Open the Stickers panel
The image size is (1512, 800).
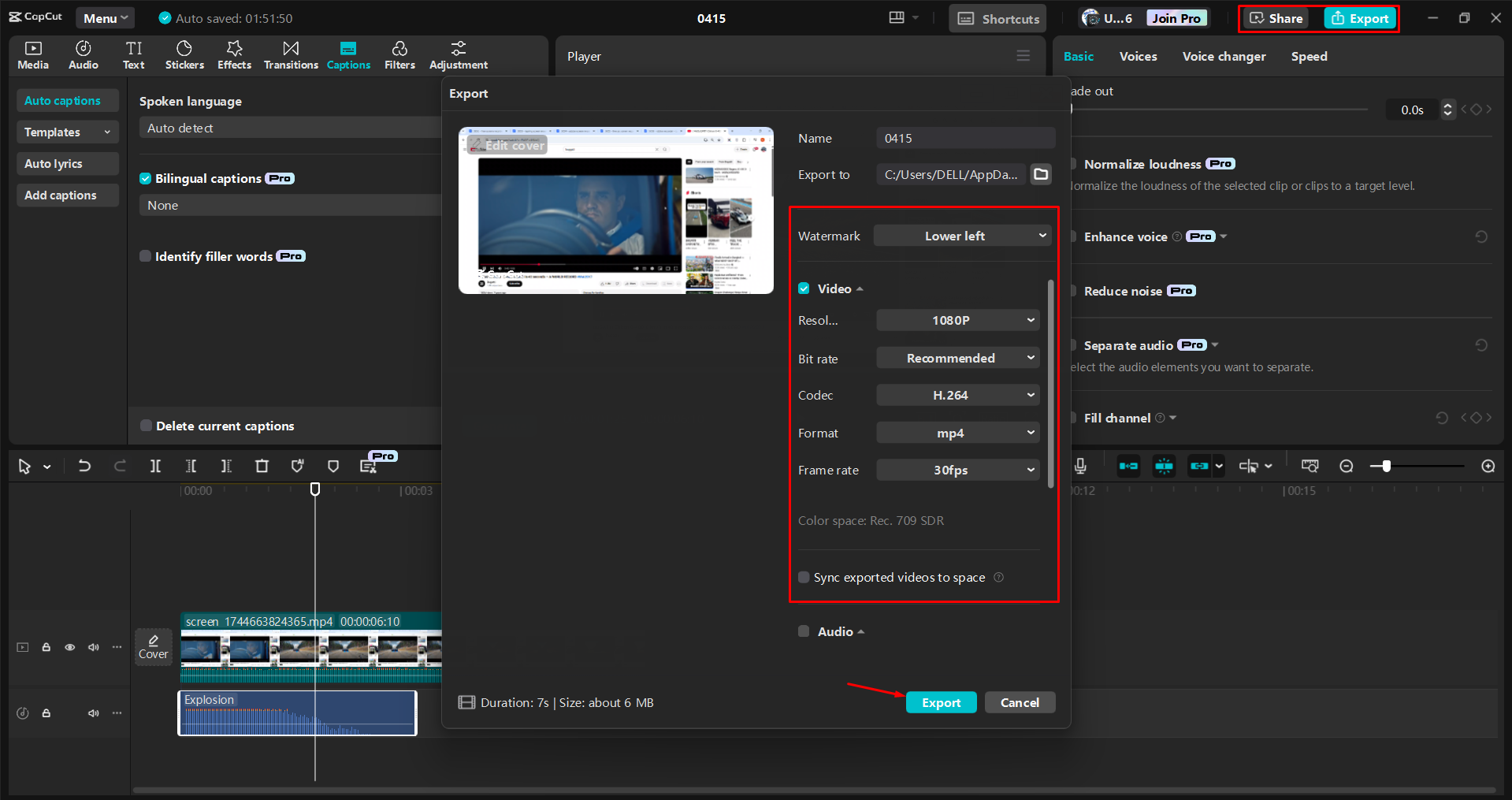(184, 54)
